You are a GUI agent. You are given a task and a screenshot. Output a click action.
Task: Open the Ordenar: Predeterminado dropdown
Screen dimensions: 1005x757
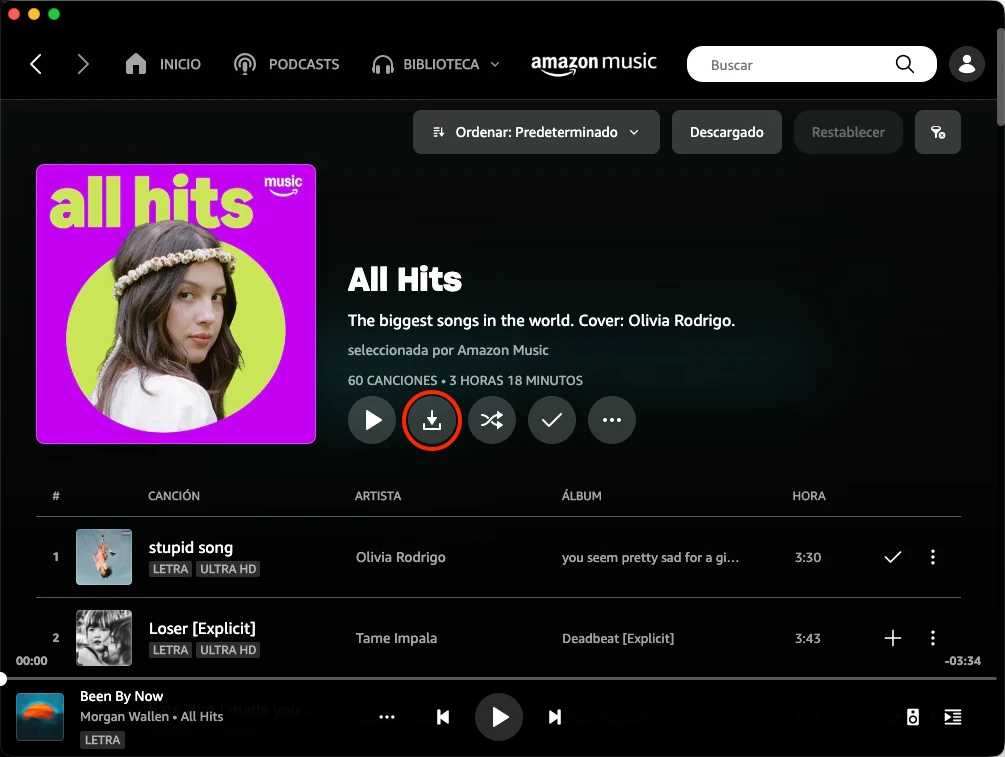(x=536, y=132)
